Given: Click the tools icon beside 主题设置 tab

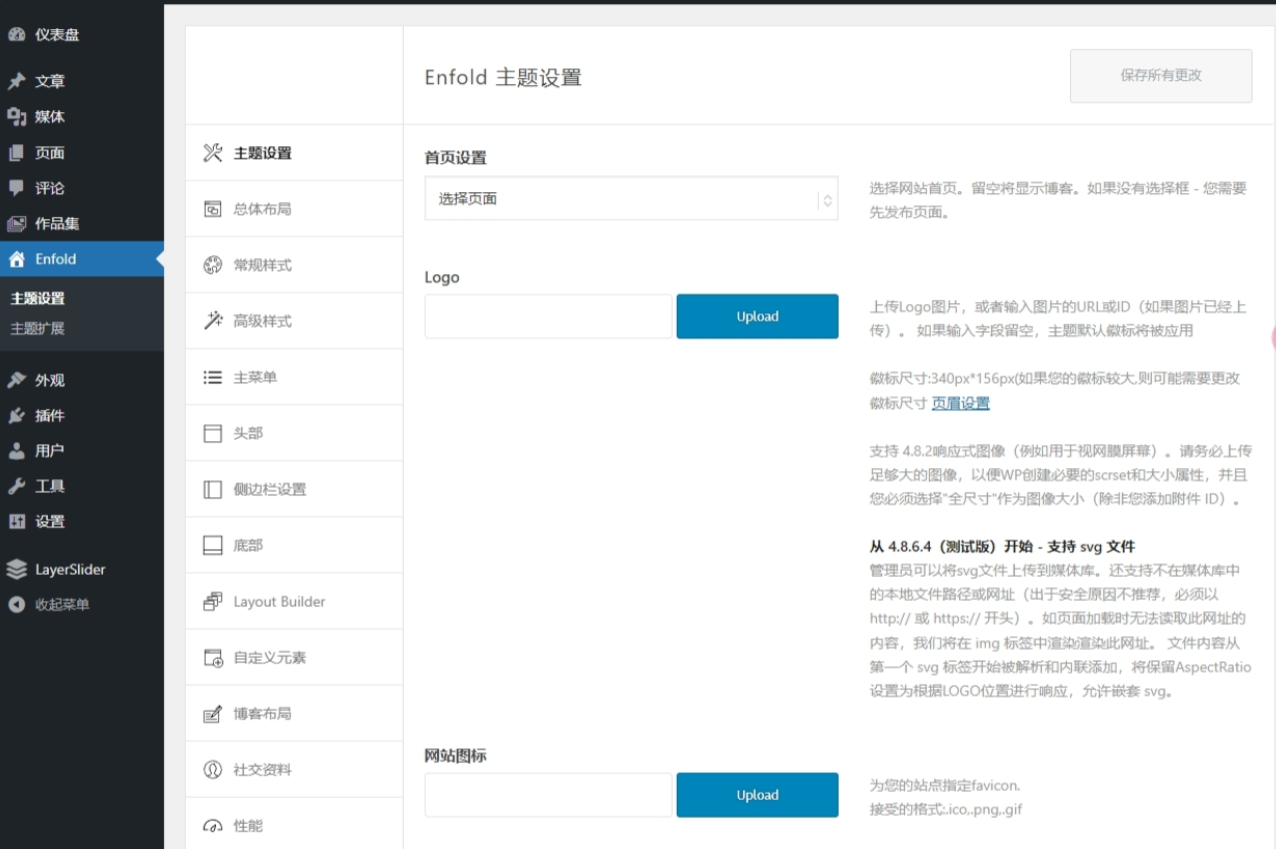Looking at the screenshot, I should click(x=212, y=153).
